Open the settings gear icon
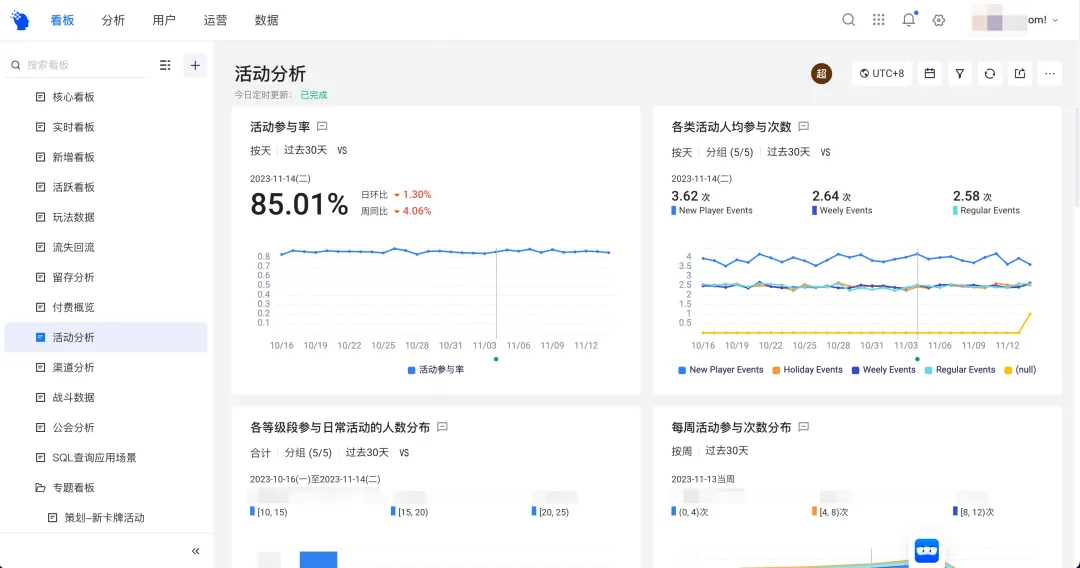 [939, 20]
